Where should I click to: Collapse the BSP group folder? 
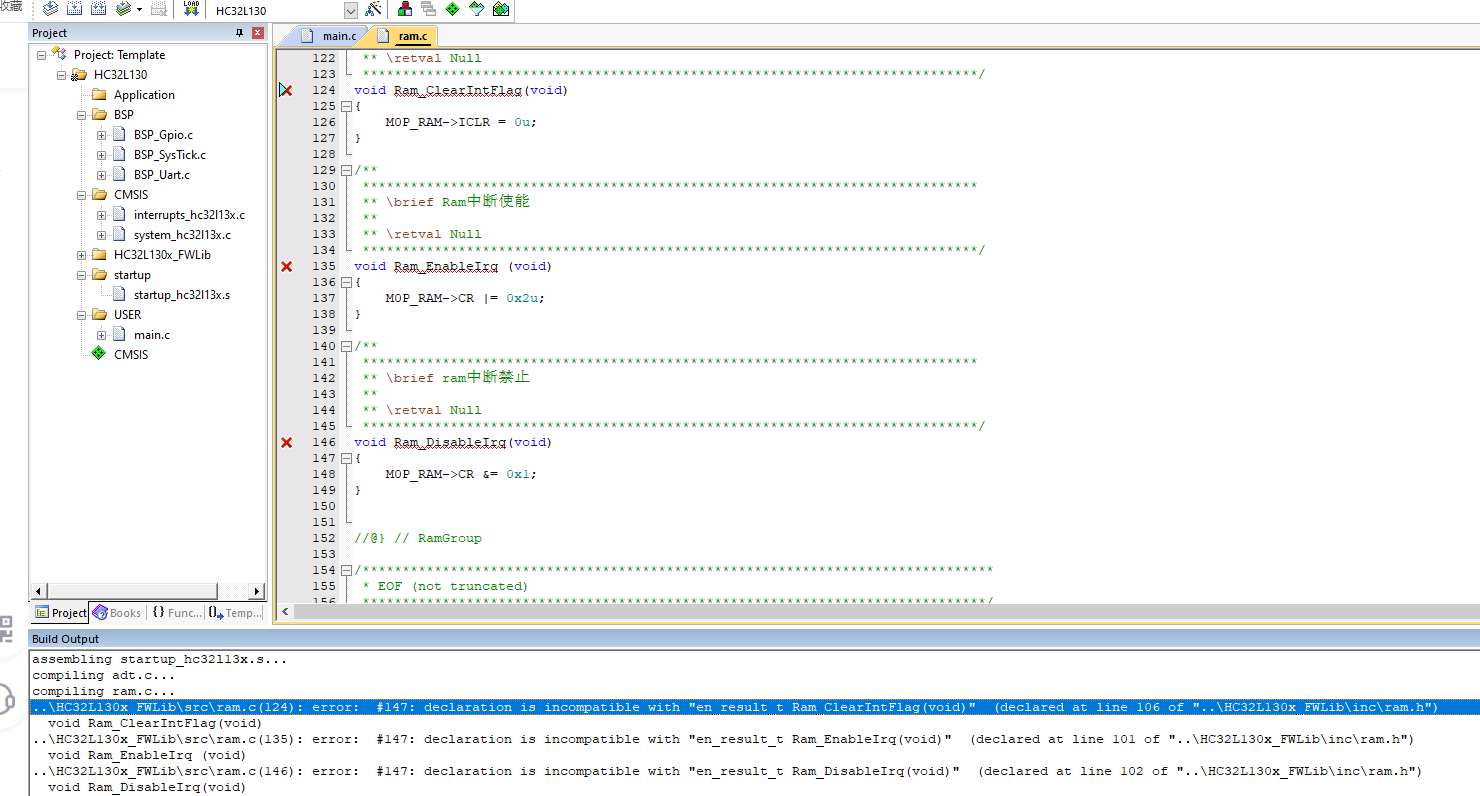[x=82, y=115]
